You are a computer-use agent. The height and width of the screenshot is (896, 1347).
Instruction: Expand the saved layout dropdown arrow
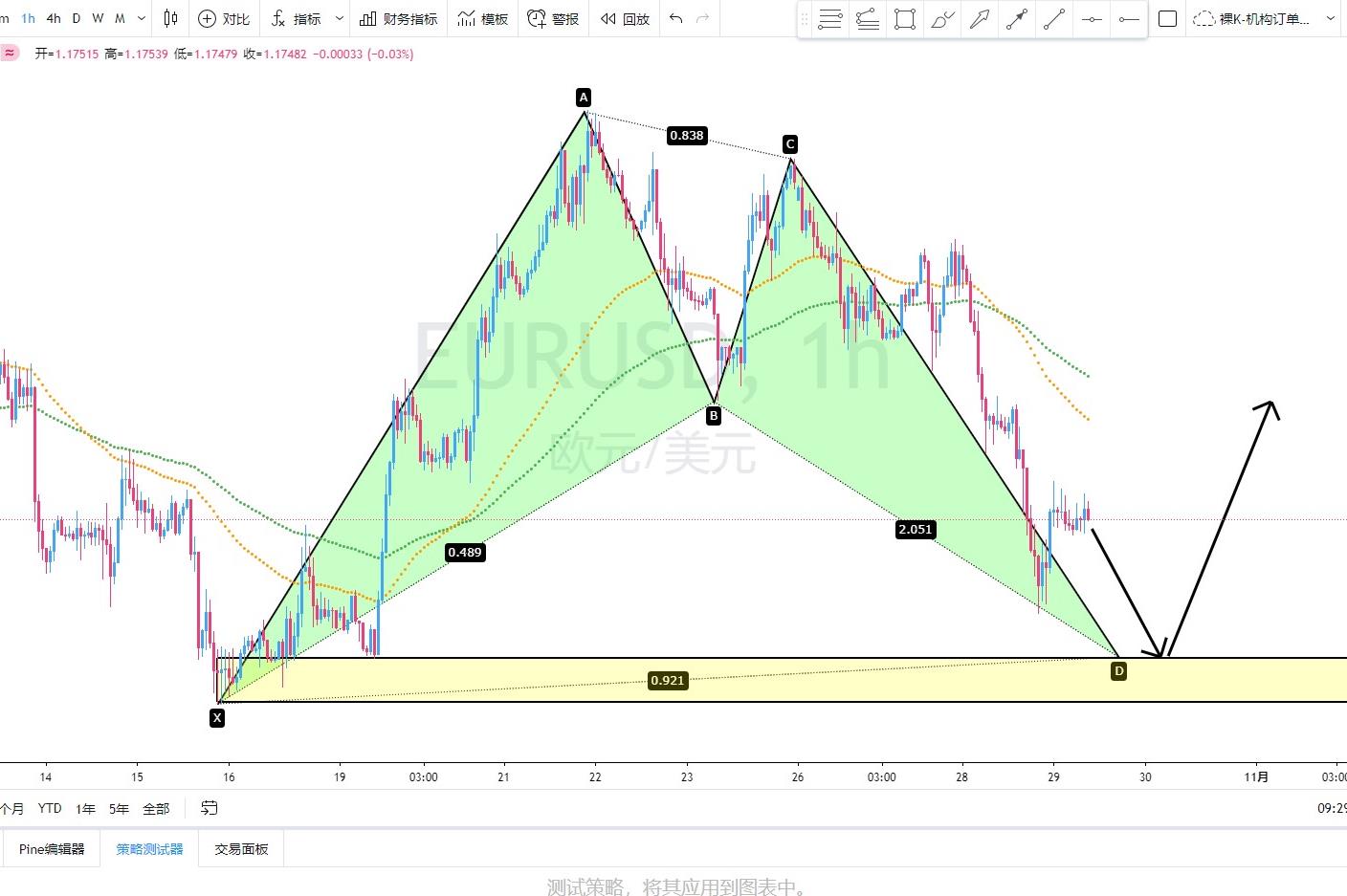coord(1331,18)
